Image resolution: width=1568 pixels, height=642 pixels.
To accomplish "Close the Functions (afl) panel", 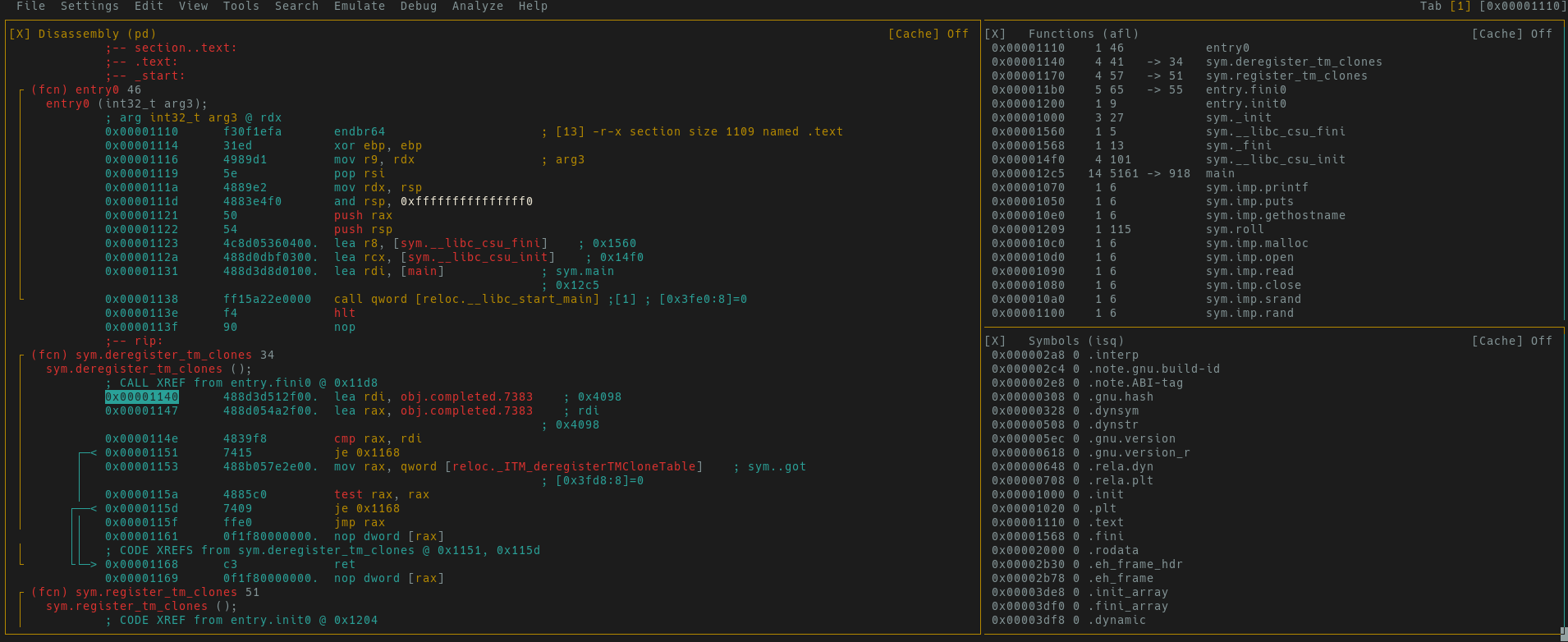I will click(994, 34).
